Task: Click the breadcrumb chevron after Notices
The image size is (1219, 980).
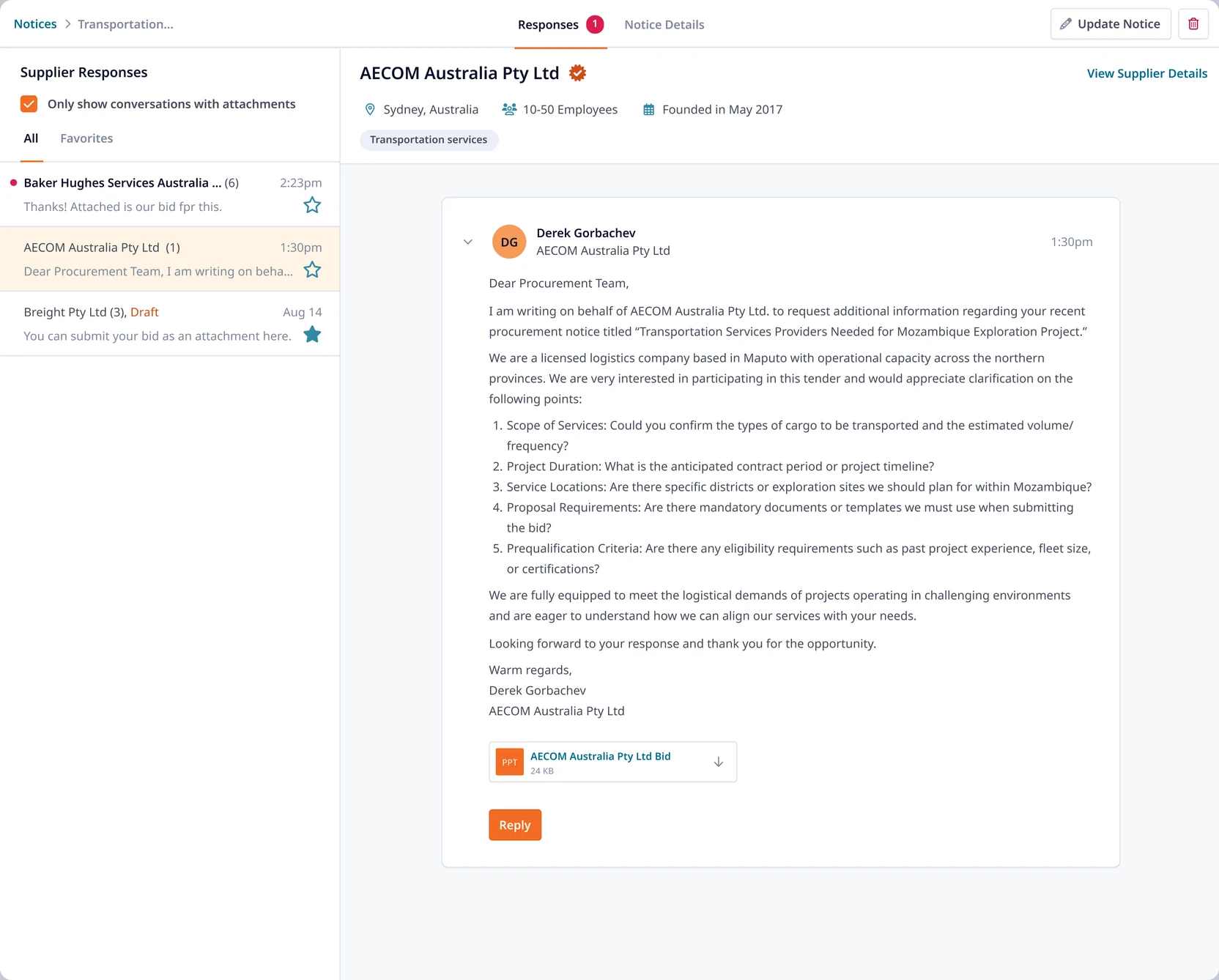Action: point(67,24)
